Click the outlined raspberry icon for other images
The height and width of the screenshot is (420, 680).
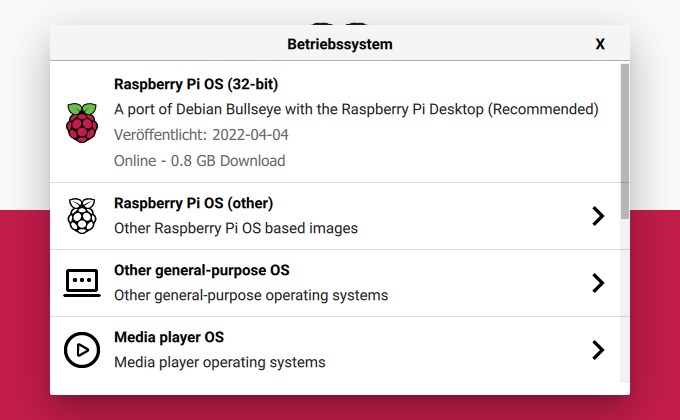point(82,216)
